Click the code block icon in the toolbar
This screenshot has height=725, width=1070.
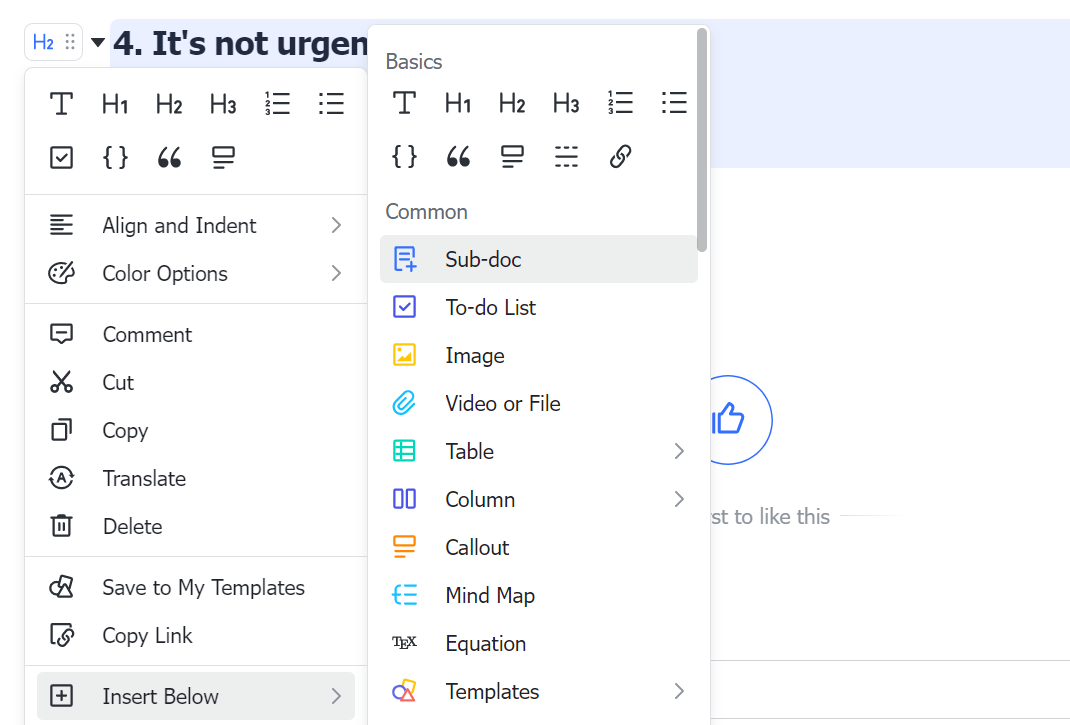[115, 157]
